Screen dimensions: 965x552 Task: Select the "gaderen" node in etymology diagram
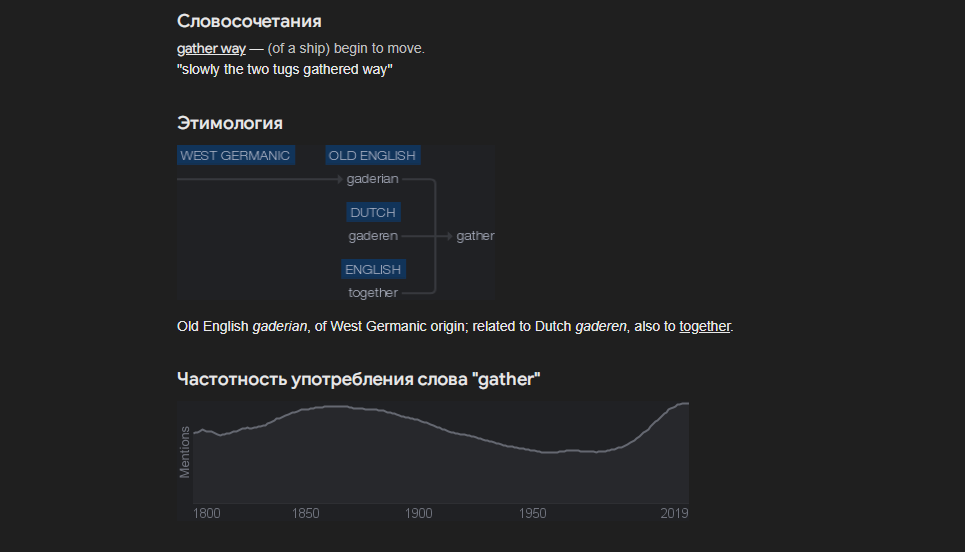point(373,236)
